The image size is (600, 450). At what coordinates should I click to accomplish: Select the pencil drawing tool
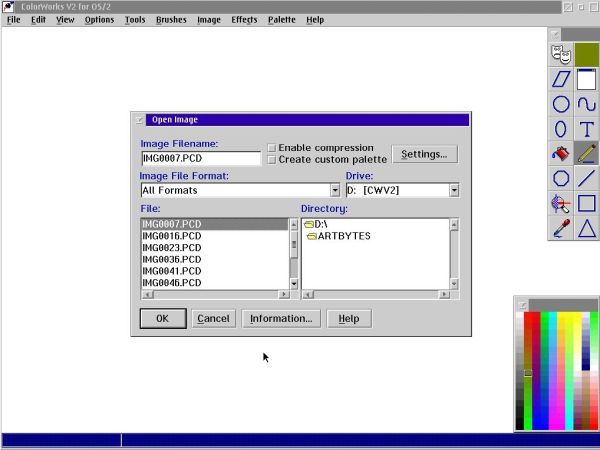click(x=586, y=154)
